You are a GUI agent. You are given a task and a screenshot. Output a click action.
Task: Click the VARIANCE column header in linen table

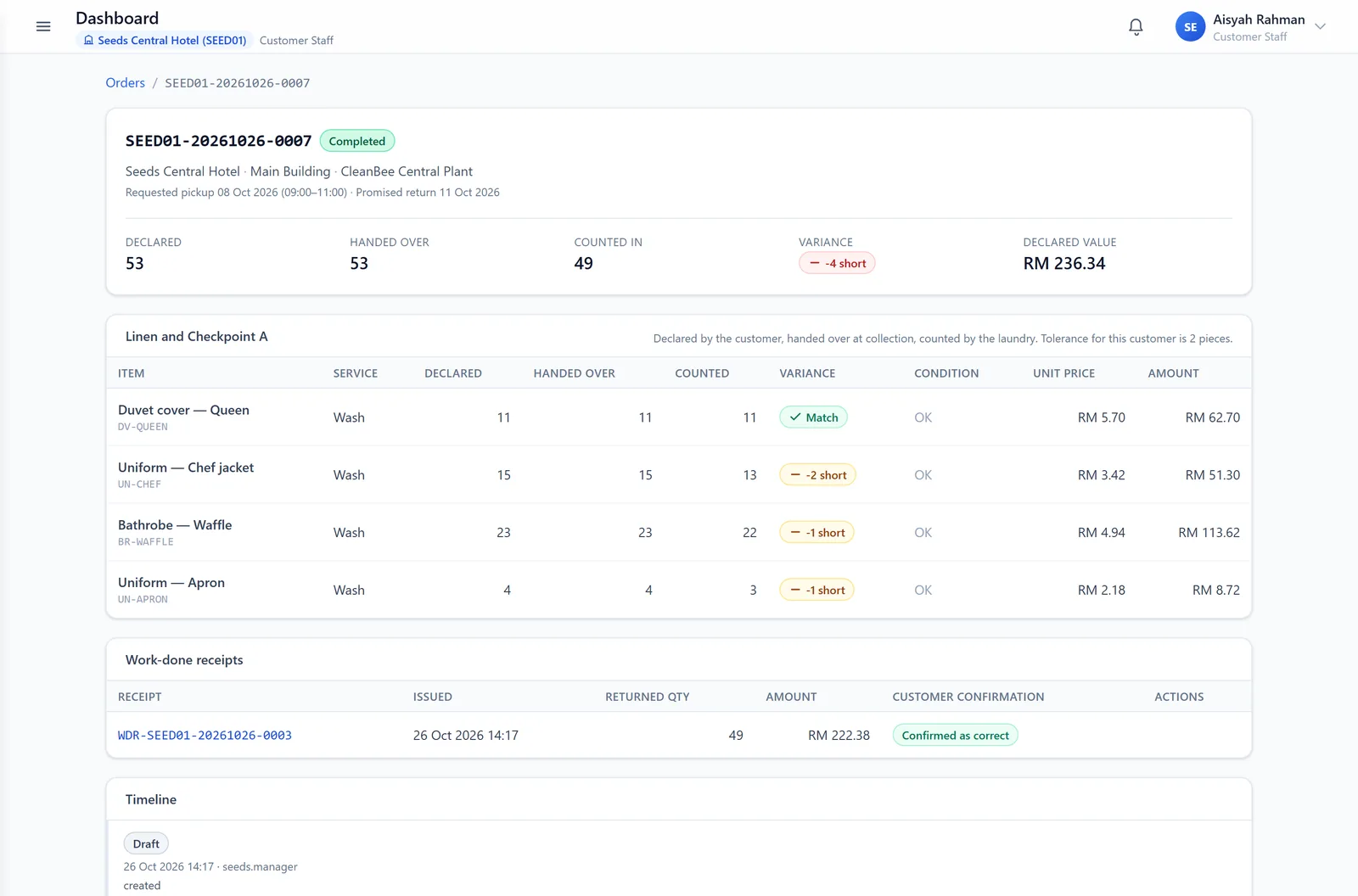pos(807,373)
